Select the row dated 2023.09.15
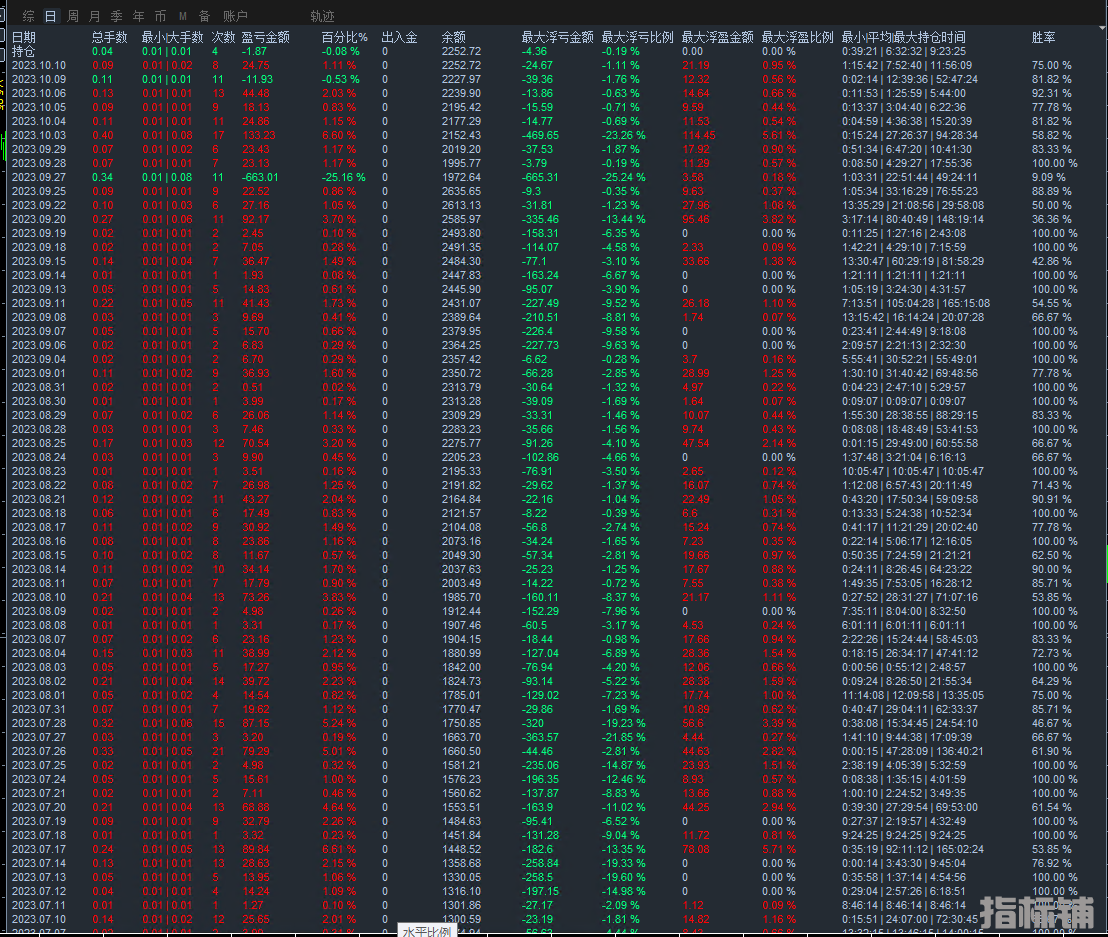 tap(555, 261)
